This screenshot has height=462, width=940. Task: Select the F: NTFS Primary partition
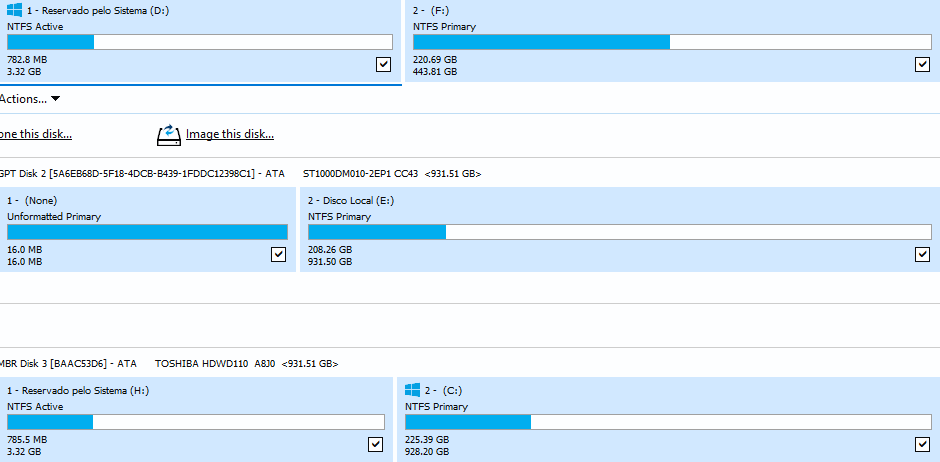point(673,41)
